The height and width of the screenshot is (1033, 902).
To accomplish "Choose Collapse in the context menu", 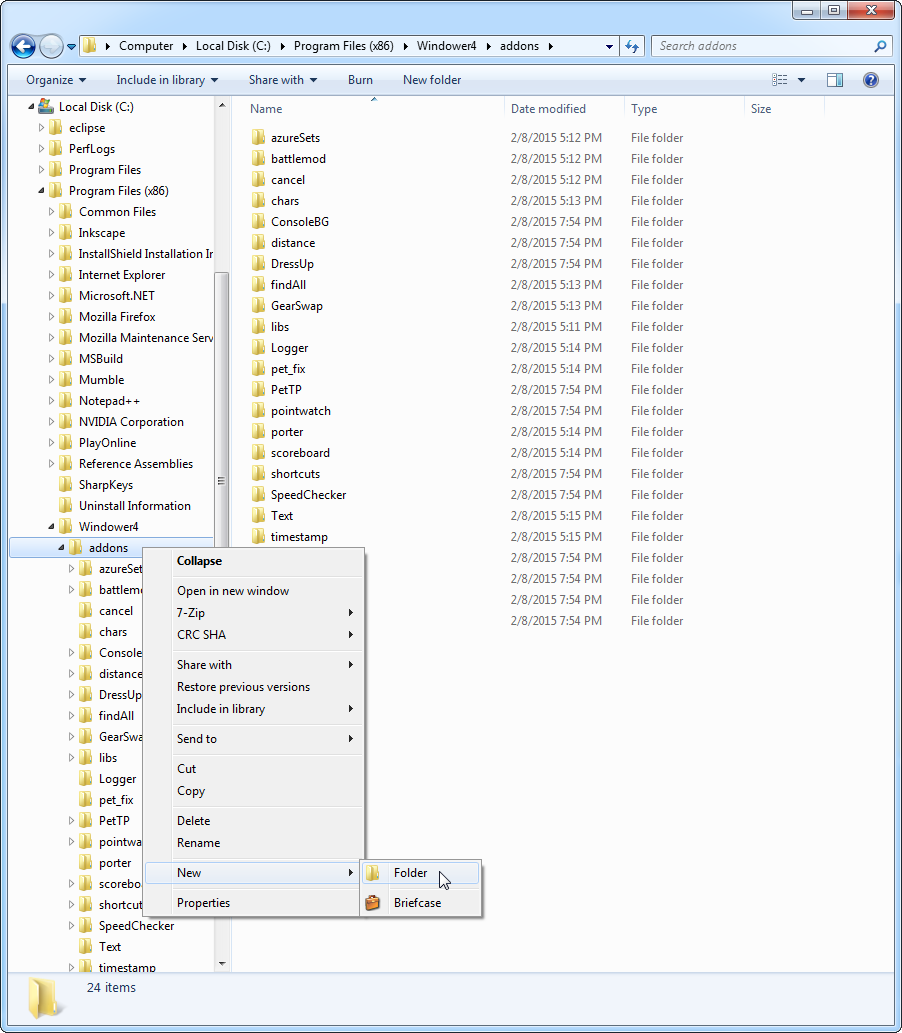I will [254, 561].
